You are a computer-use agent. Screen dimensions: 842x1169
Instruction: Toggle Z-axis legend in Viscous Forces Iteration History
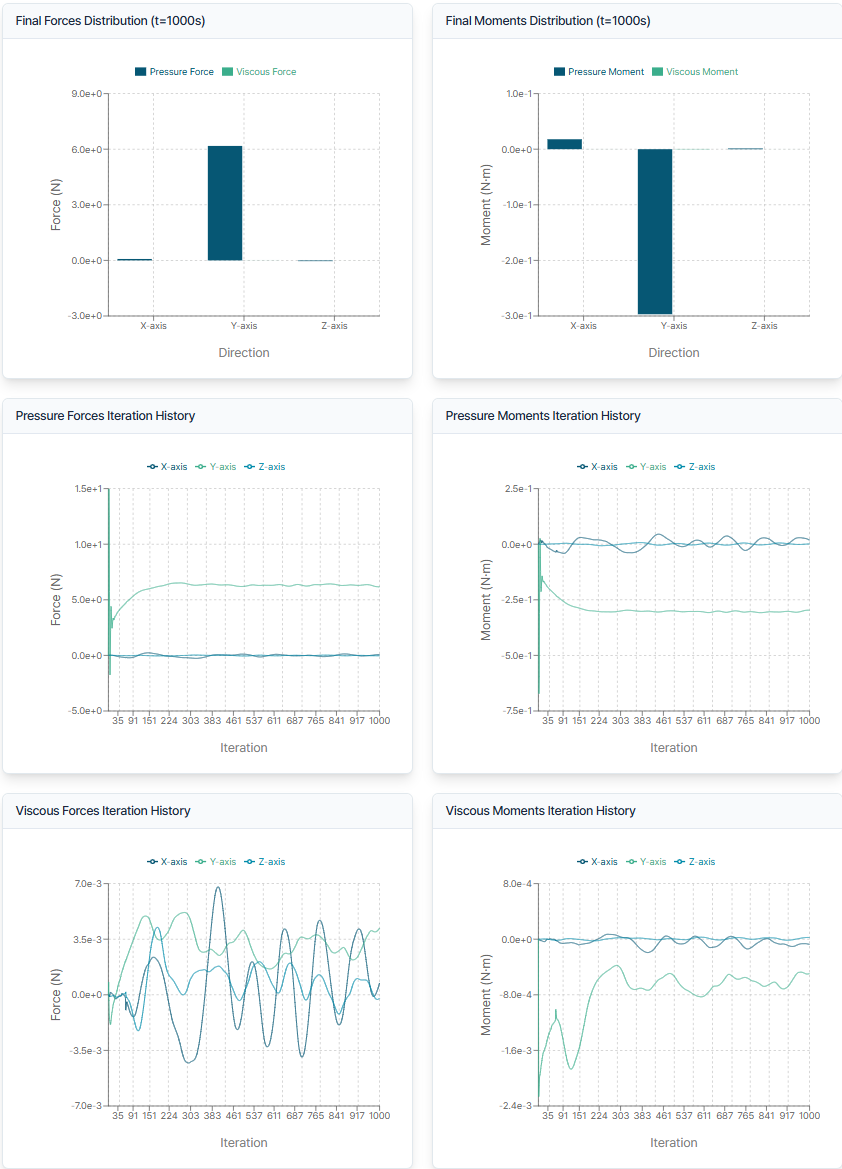pos(265,862)
